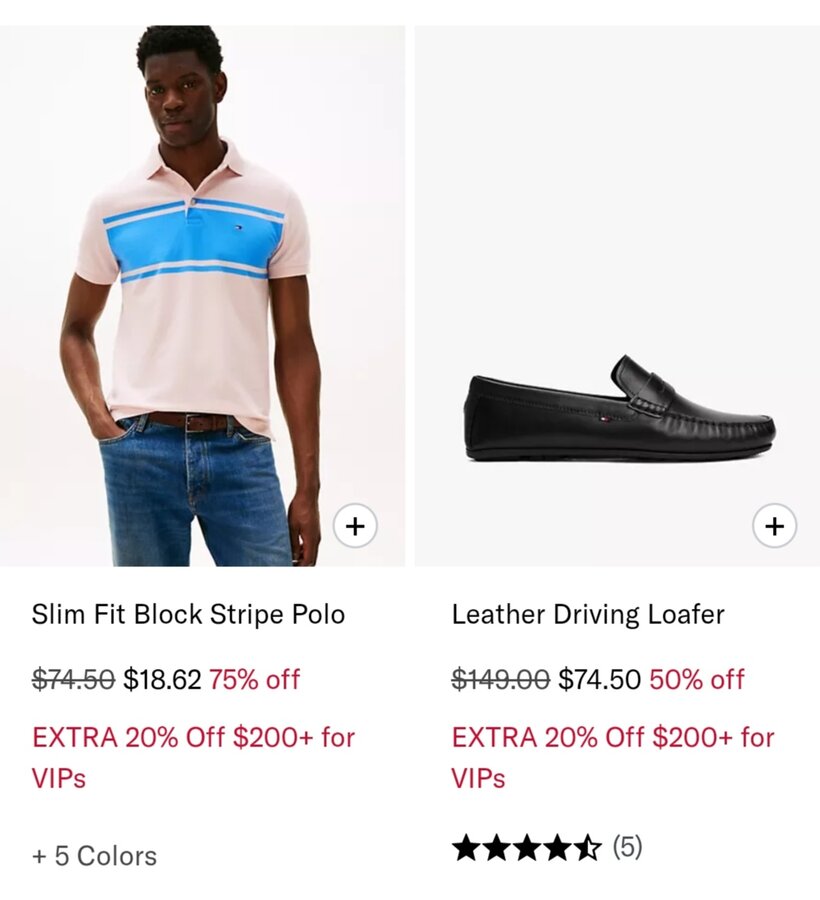820x900 pixels.
Task: Click the $18.62 sale price
Action: (162, 680)
